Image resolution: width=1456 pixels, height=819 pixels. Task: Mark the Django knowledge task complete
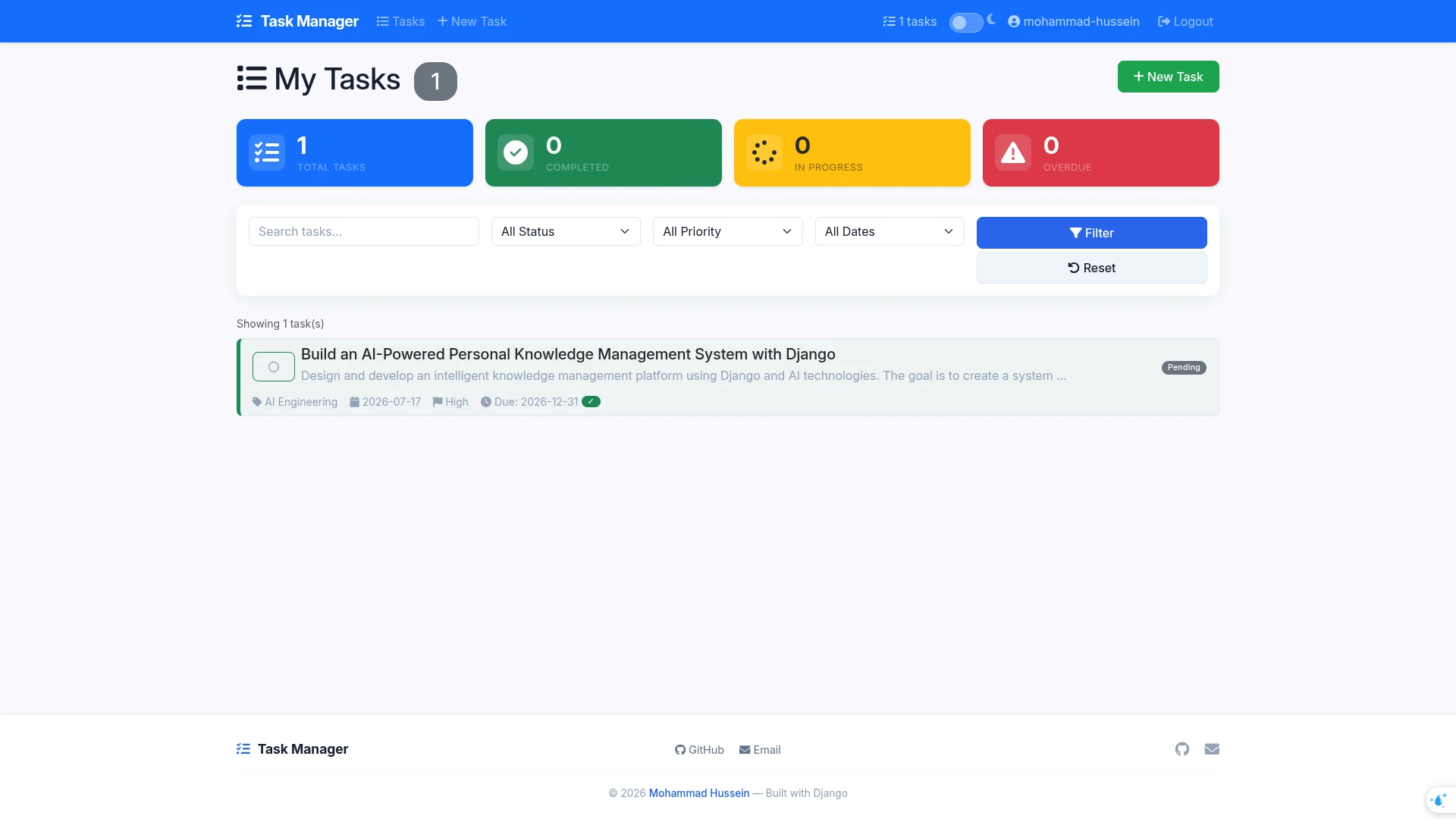tap(274, 367)
